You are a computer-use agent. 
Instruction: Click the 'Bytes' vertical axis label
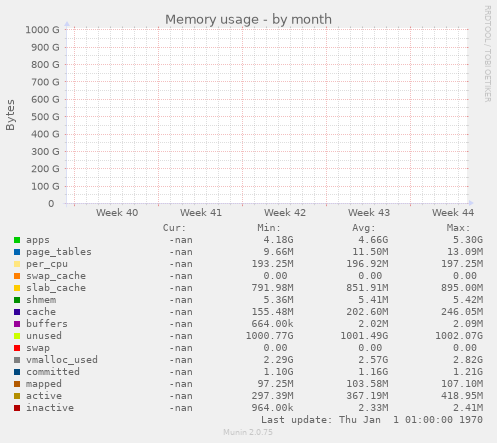(x=10, y=115)
